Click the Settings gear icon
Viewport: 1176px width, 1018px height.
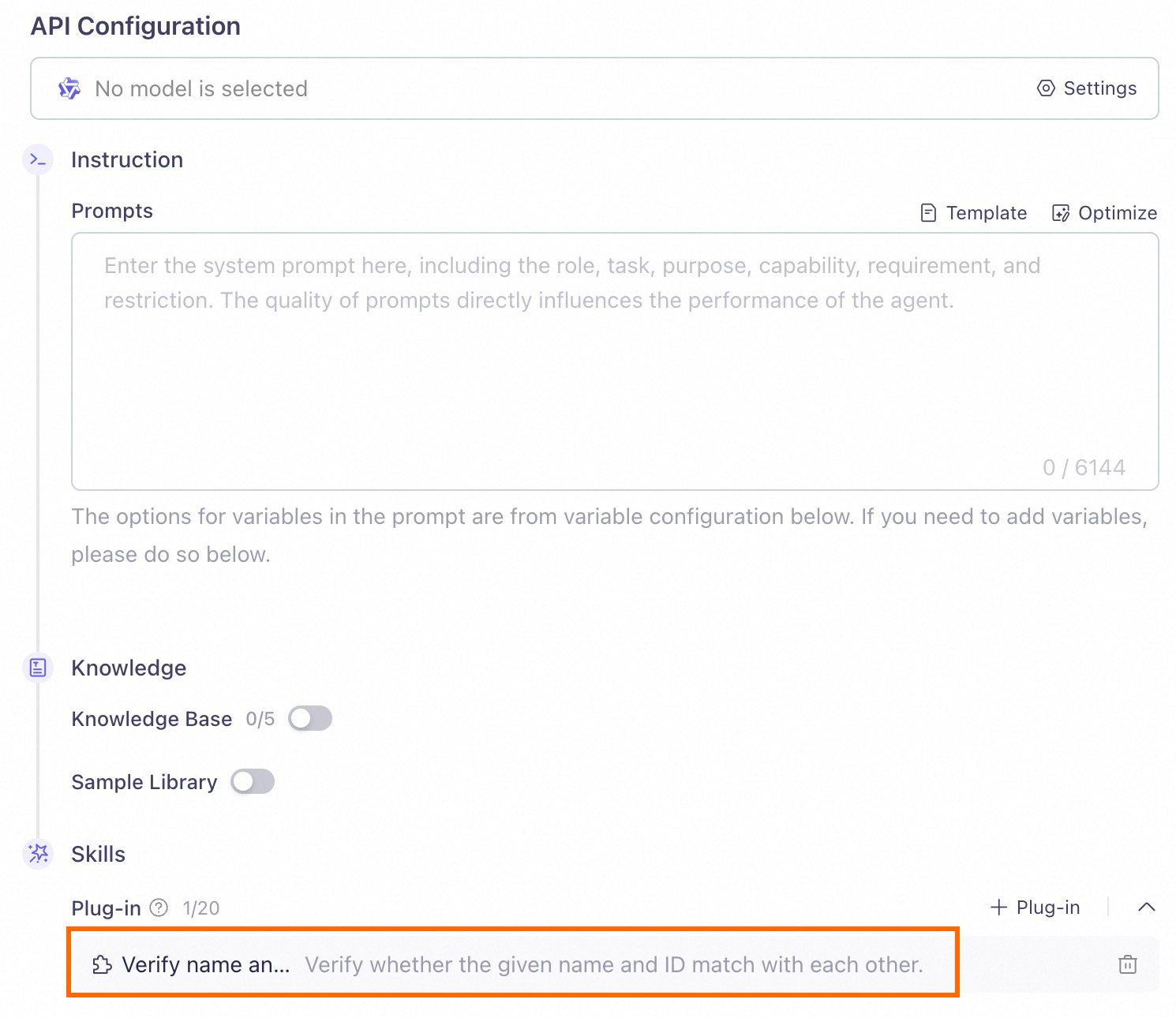1046,88
